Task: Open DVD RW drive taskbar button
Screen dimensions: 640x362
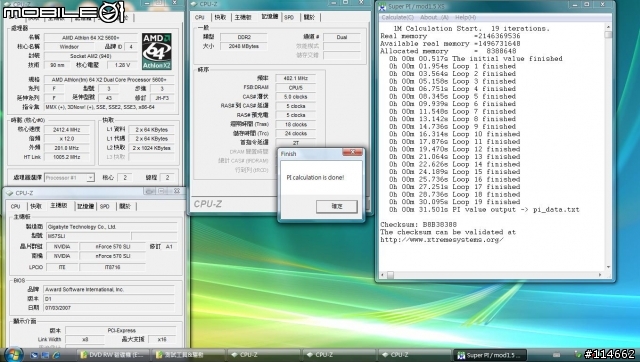Action: point(113,355)
